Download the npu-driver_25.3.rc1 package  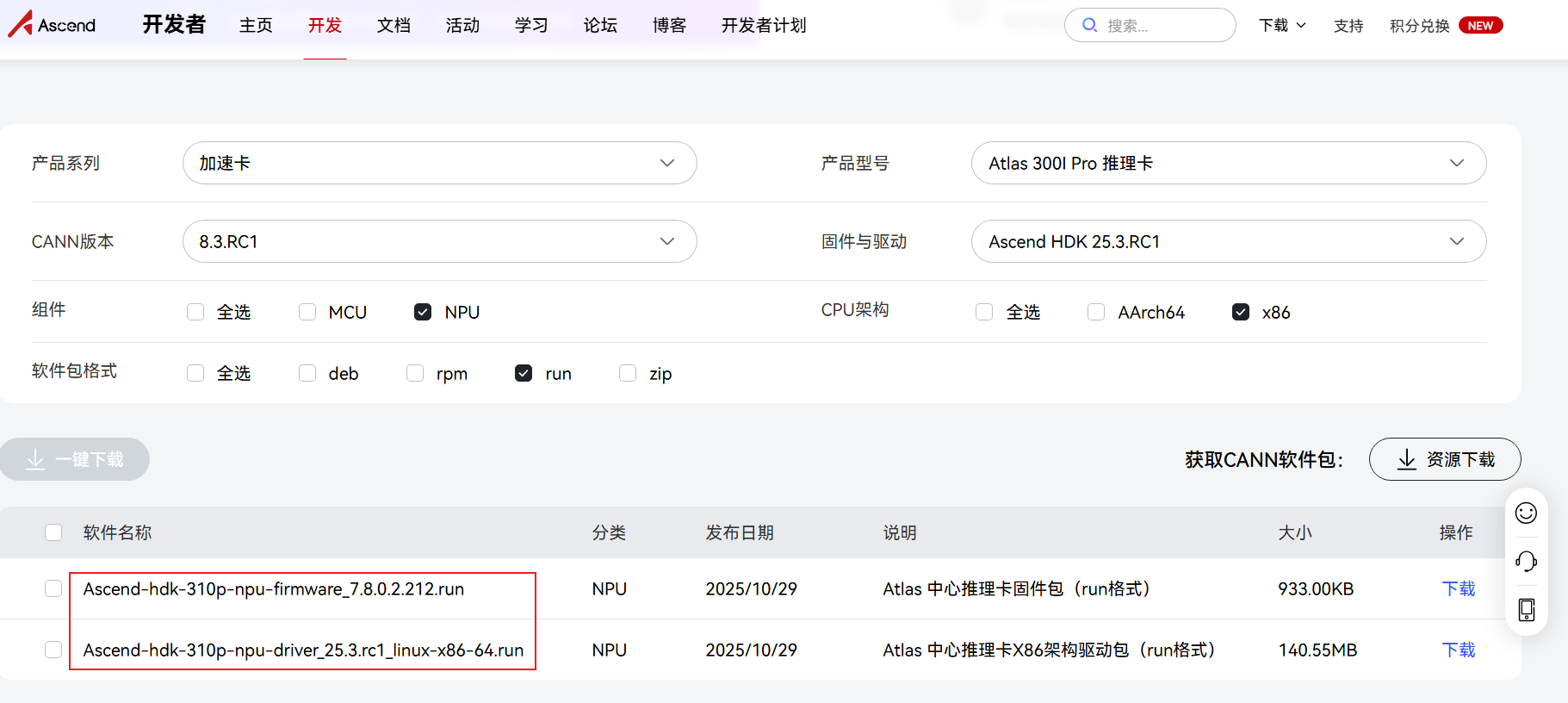[x=1459, y=650]
